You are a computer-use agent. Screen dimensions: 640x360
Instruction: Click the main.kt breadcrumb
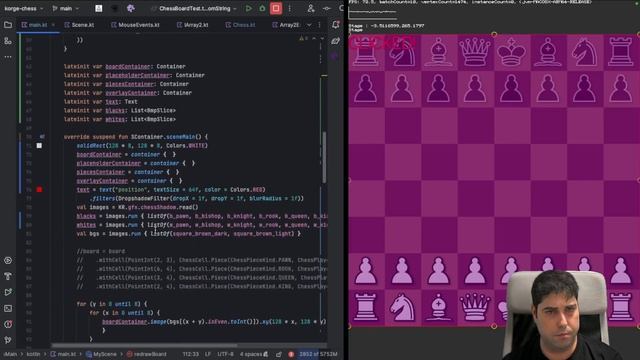click(x=63, y=354)
